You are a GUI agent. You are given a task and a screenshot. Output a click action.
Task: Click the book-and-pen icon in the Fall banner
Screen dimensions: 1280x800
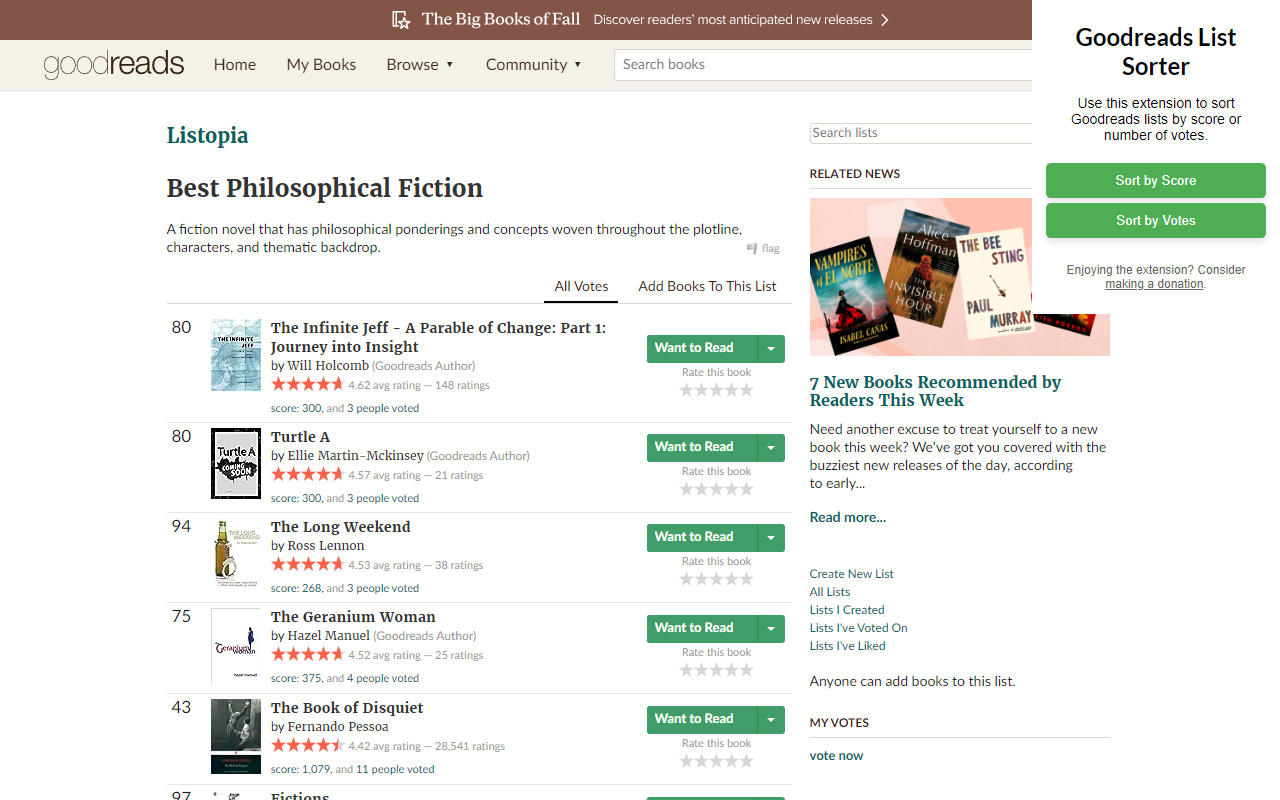click(401, 19)
